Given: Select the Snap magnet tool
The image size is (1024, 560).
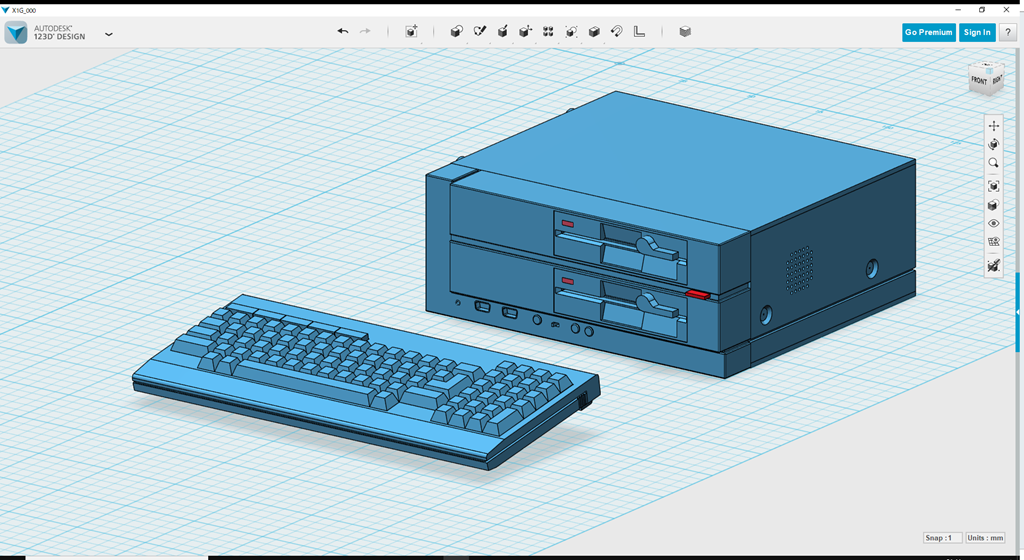Looking at the screenshot, I should (x=617, y=32).
